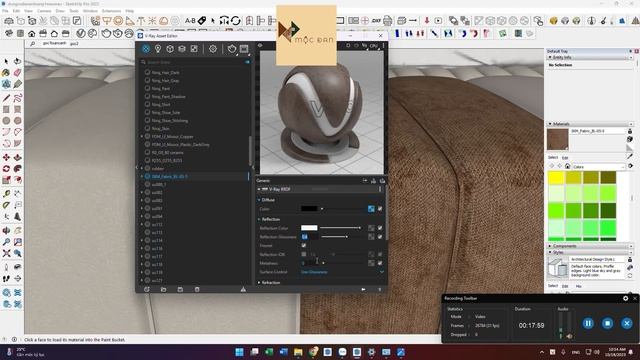Select the Zoom magnifier tool
The image size is (640, 360).
(x=6, y=242)
